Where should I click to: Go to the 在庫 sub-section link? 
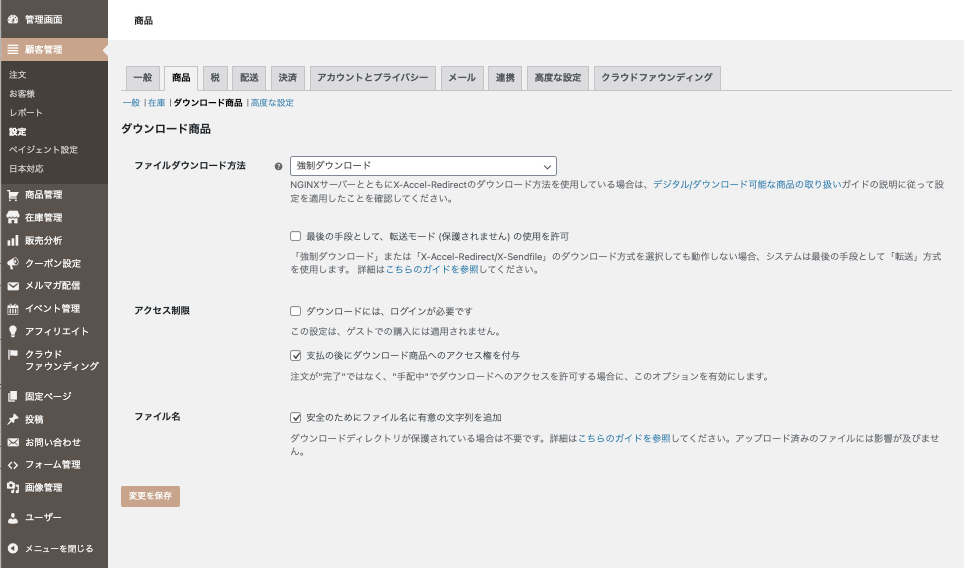pos(157,103)
